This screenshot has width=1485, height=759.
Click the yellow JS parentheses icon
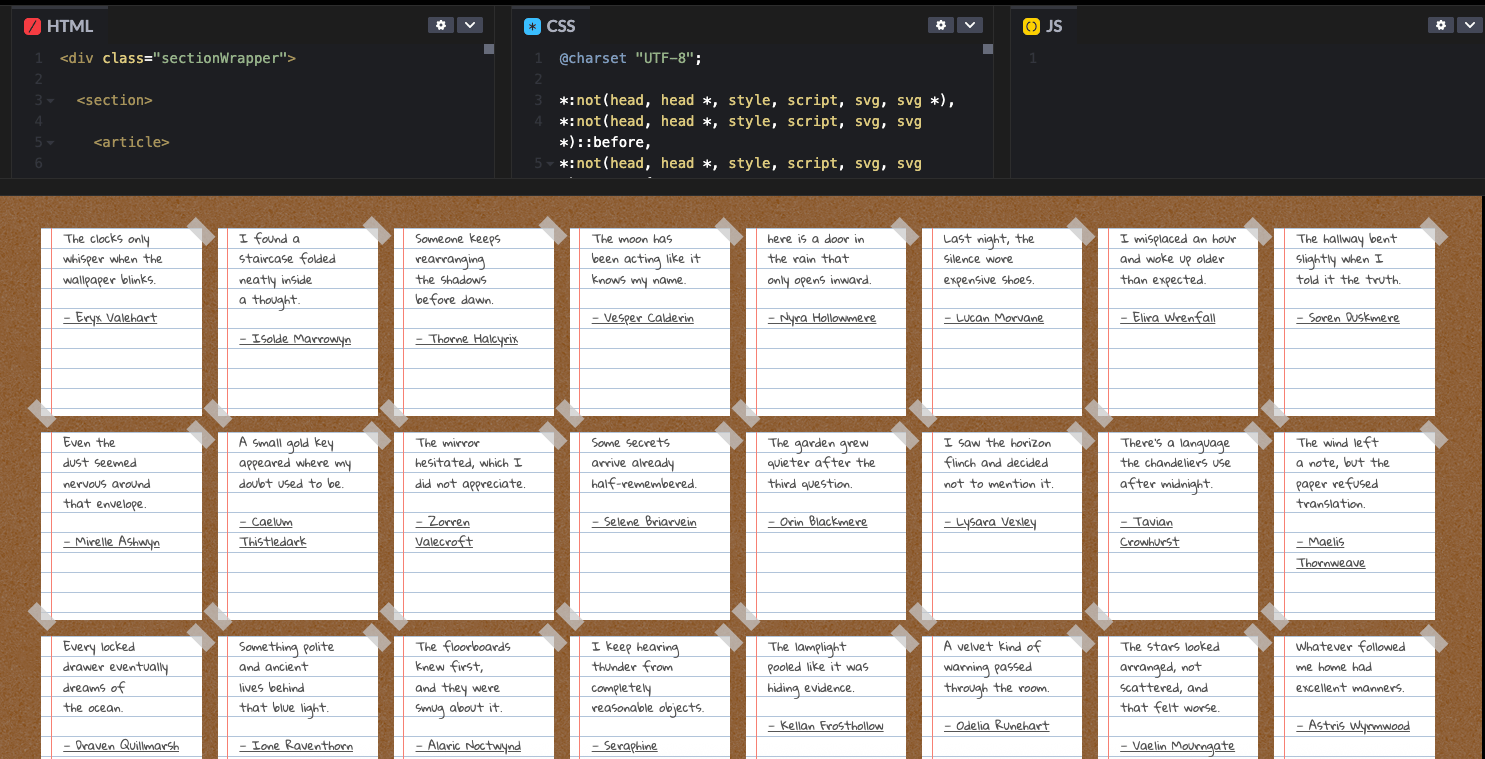1031,27
